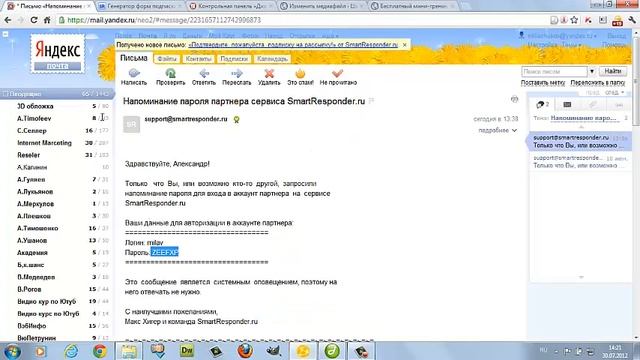
Task: Open Firefox from taskbar
Action: pyautogui.click(x=245, y=351)
